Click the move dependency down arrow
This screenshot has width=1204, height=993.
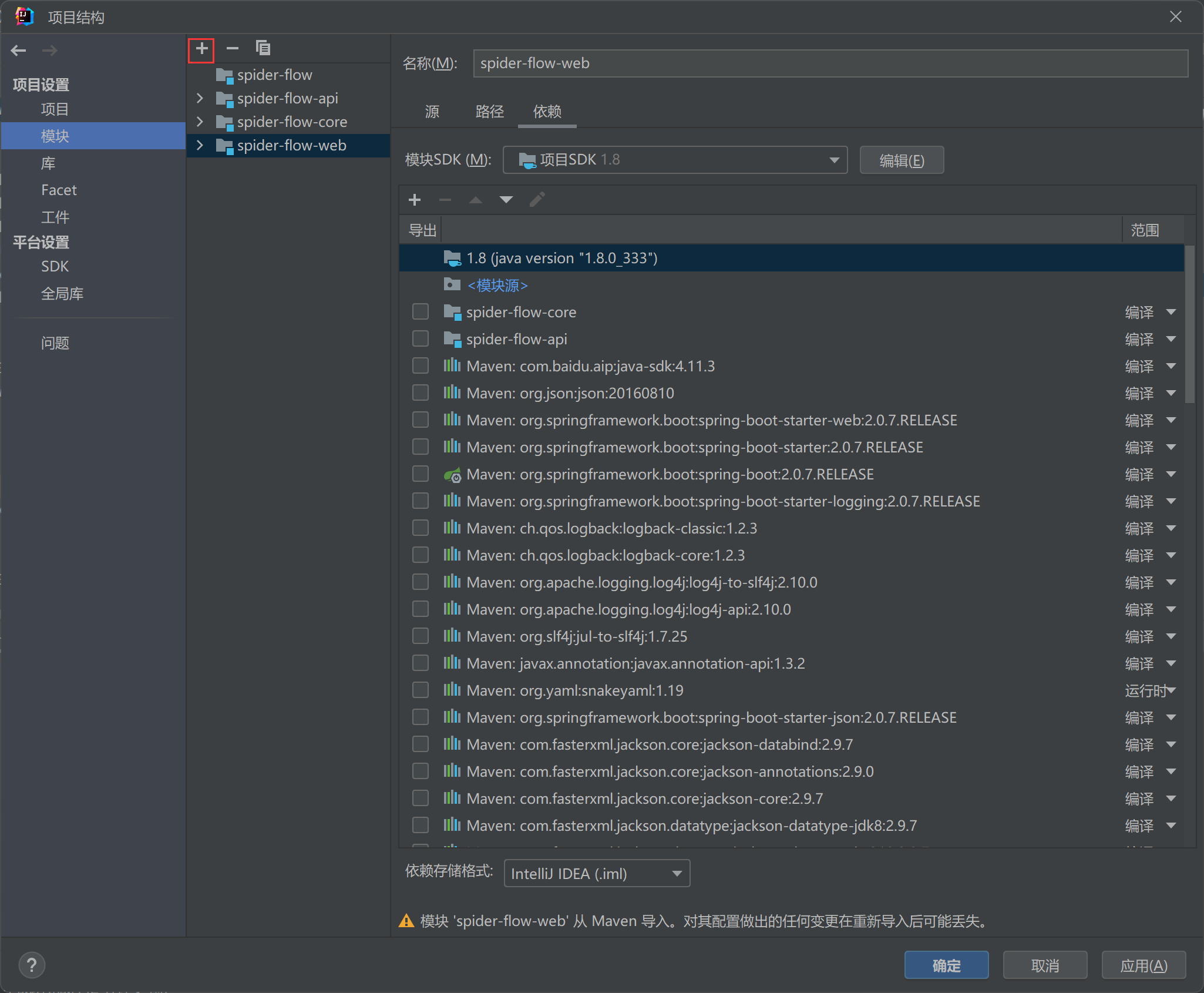tap(506, 200)
